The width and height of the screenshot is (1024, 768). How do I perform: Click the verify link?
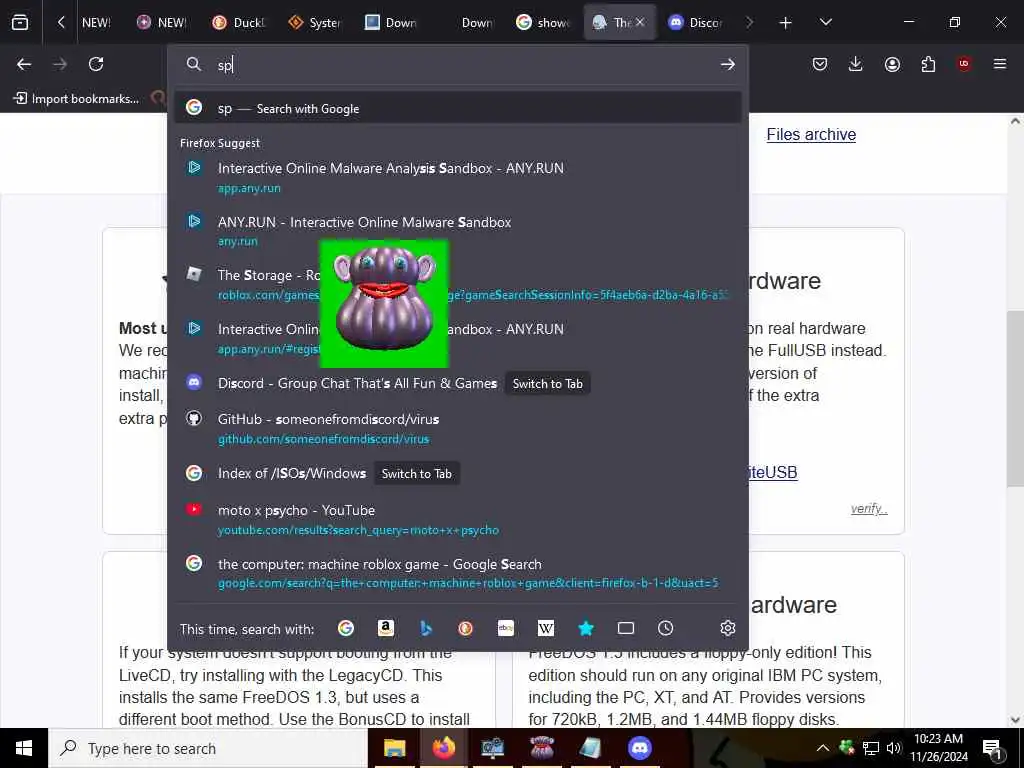pos(869,509)
